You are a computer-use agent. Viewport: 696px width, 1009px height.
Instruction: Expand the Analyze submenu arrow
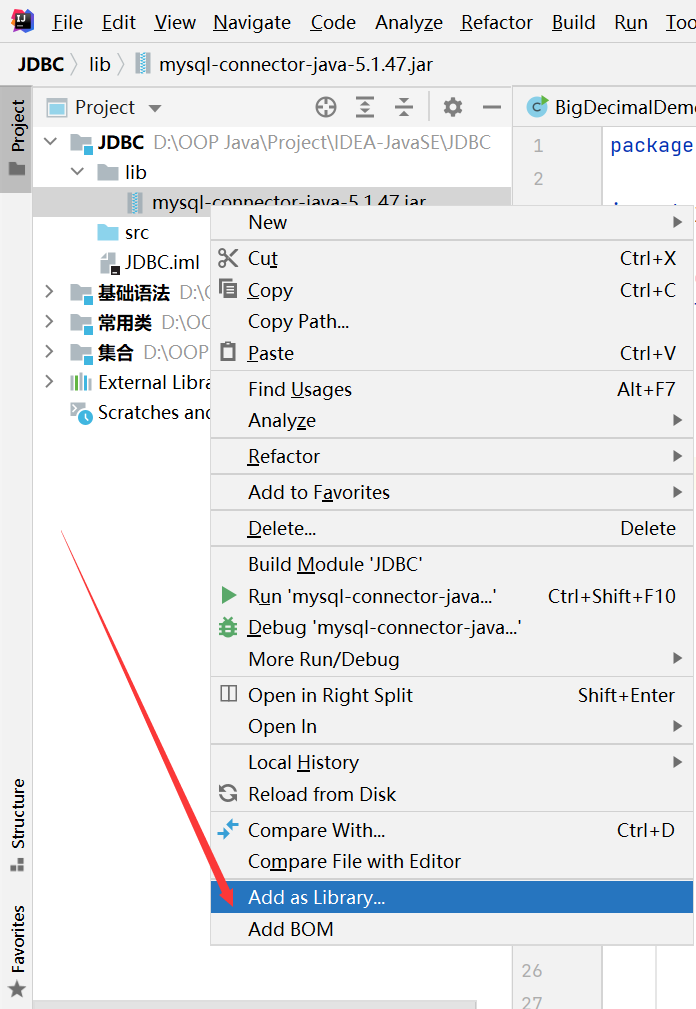677,420
